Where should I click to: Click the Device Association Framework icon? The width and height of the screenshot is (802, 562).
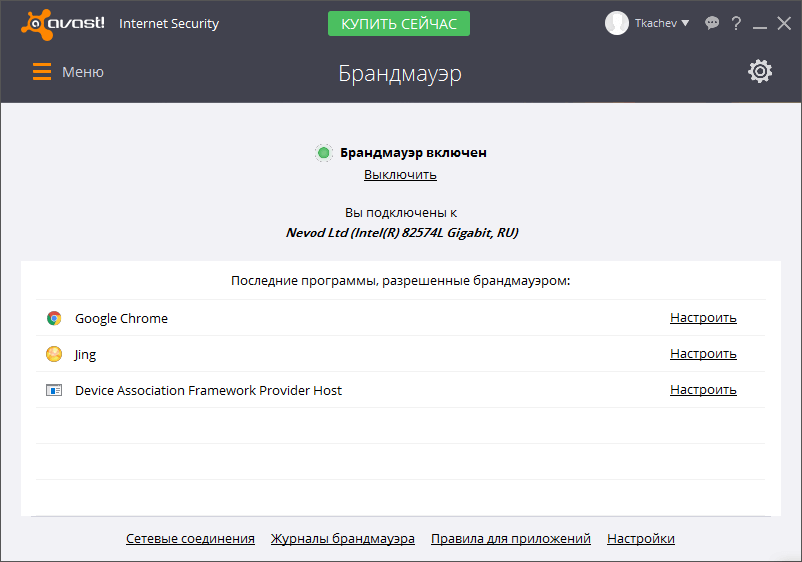pyautogui.click(x=54, y=390)
